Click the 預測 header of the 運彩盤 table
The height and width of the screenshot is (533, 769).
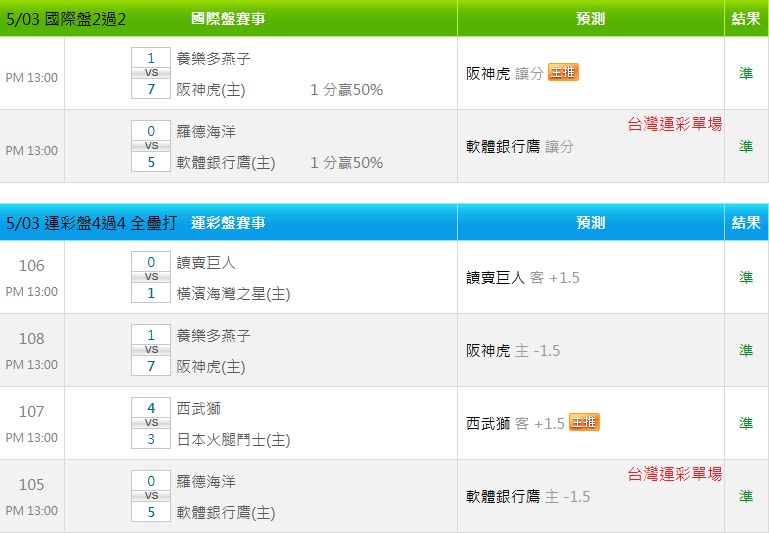coord(590,223)
